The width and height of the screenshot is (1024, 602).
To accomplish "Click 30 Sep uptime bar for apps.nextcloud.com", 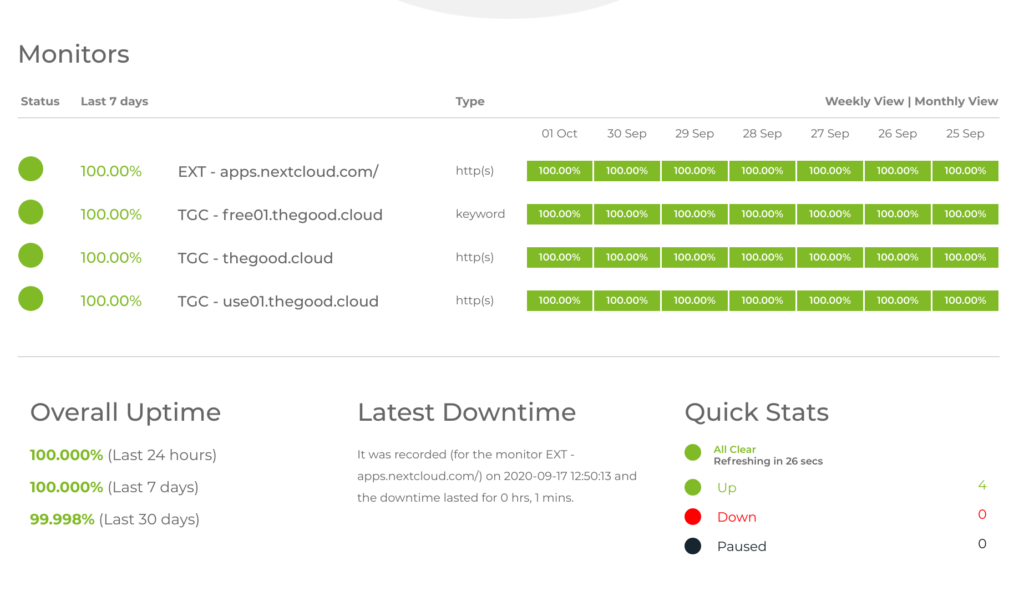I will 627,170.
